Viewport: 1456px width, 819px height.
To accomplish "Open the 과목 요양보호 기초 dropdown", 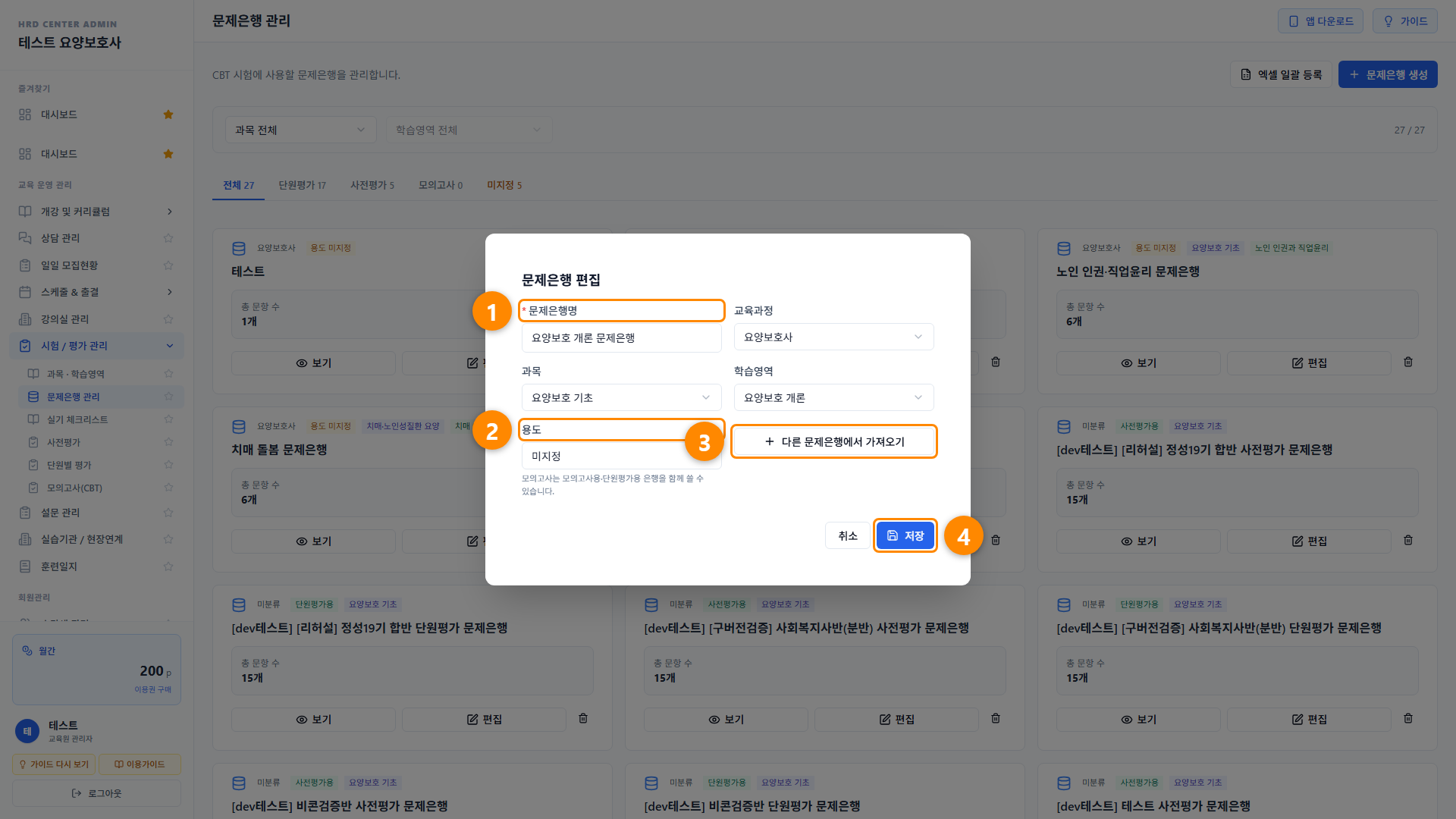I will point(622,397).
